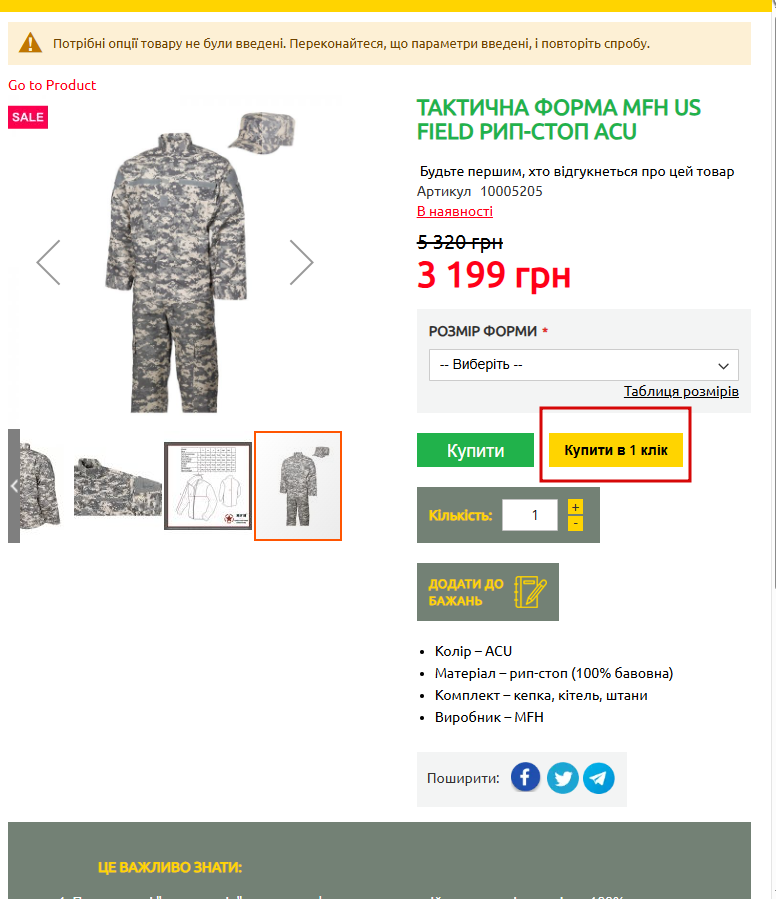The width and height of the screenshot is (776, 899).
Task: Show previous product image with left arrow
Action: tap(49, 262)
